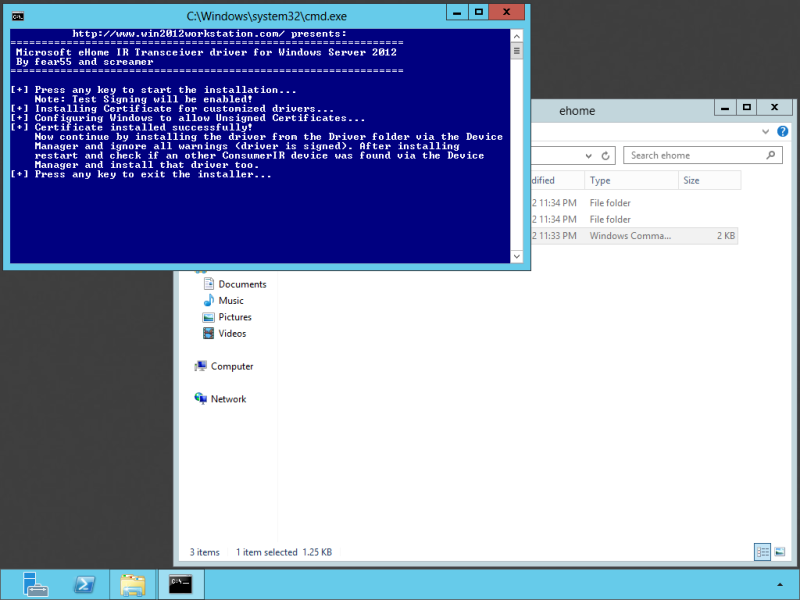Screen dimensions: 800x600
Task: Click the '3 items' status bar text
Action: point(205,552)
